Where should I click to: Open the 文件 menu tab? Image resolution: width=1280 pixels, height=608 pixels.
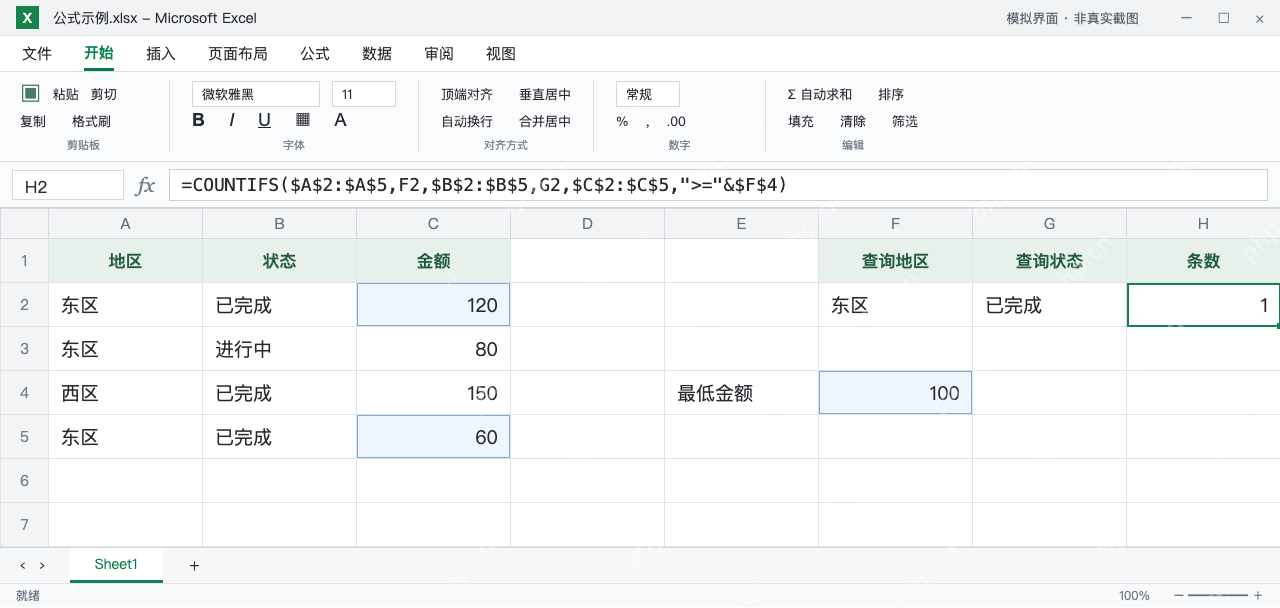point(37,54)
